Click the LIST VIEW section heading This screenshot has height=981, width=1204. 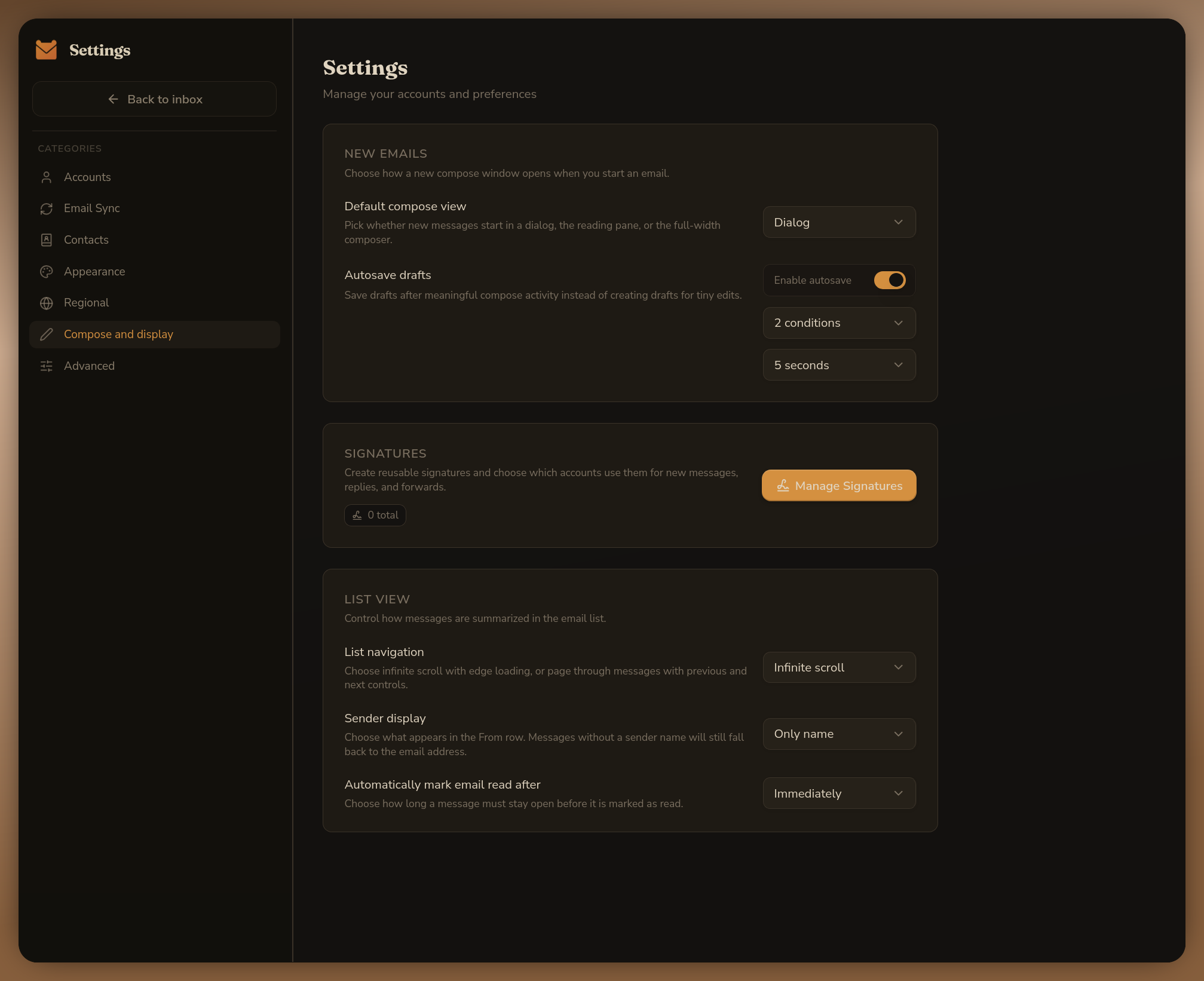tap(377, 599)
